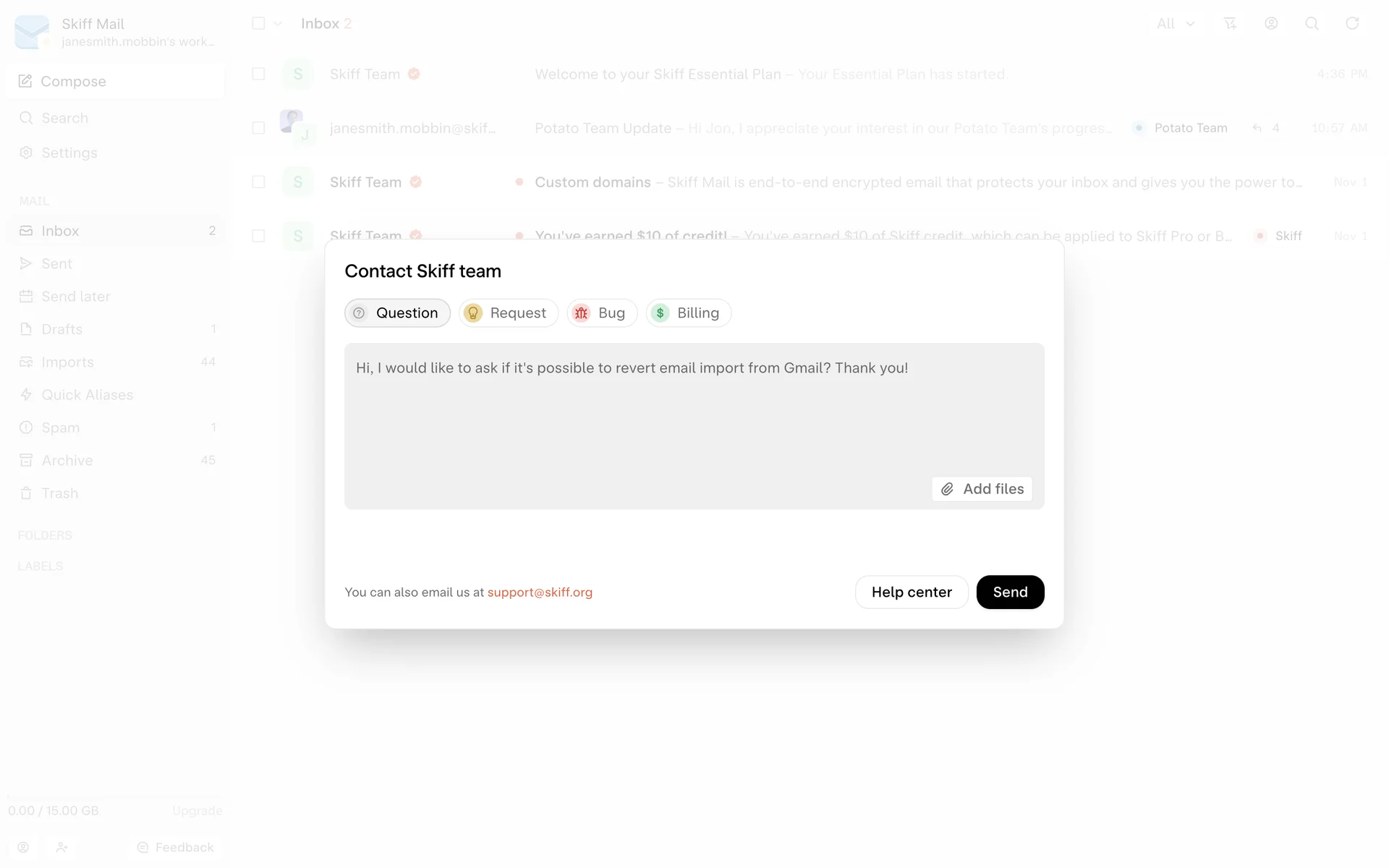Image resolution: width=1389 pixels, height=868 pixels.
Task: Select the Question tab chip
Action: pyautogui.click(x=397, y=313)
